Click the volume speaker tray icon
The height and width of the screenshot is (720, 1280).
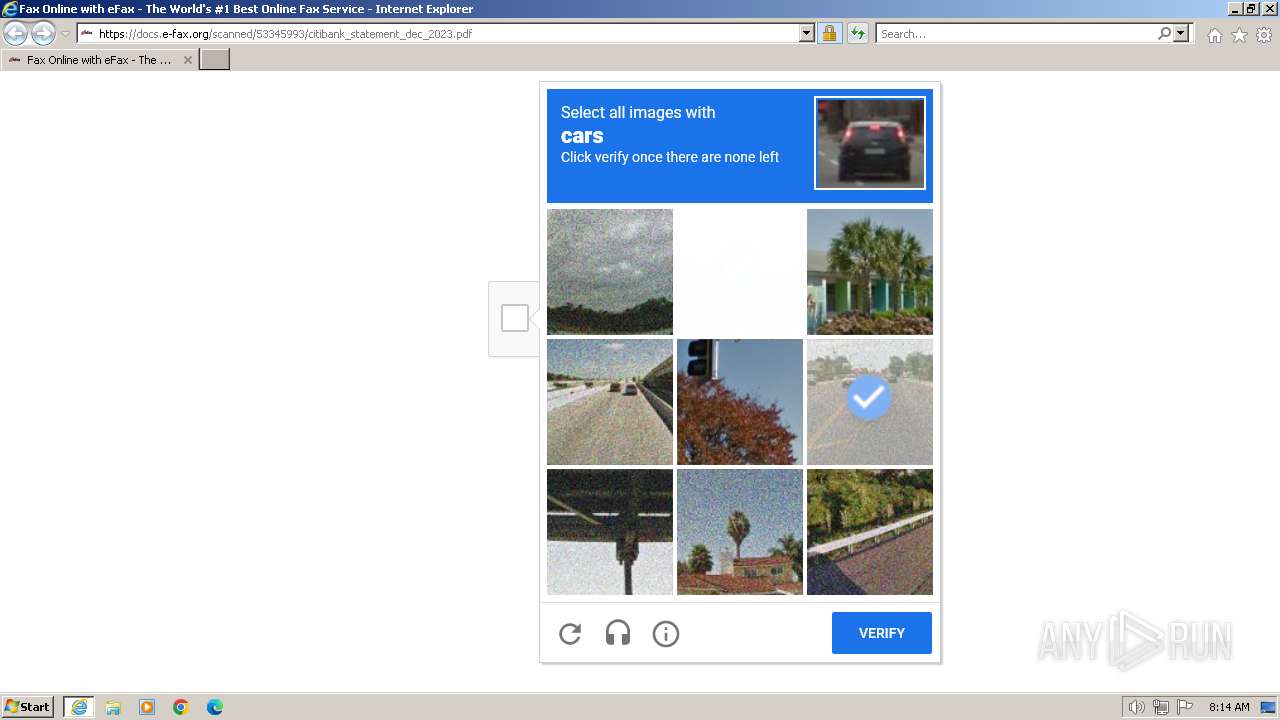tap(1137, 707)
